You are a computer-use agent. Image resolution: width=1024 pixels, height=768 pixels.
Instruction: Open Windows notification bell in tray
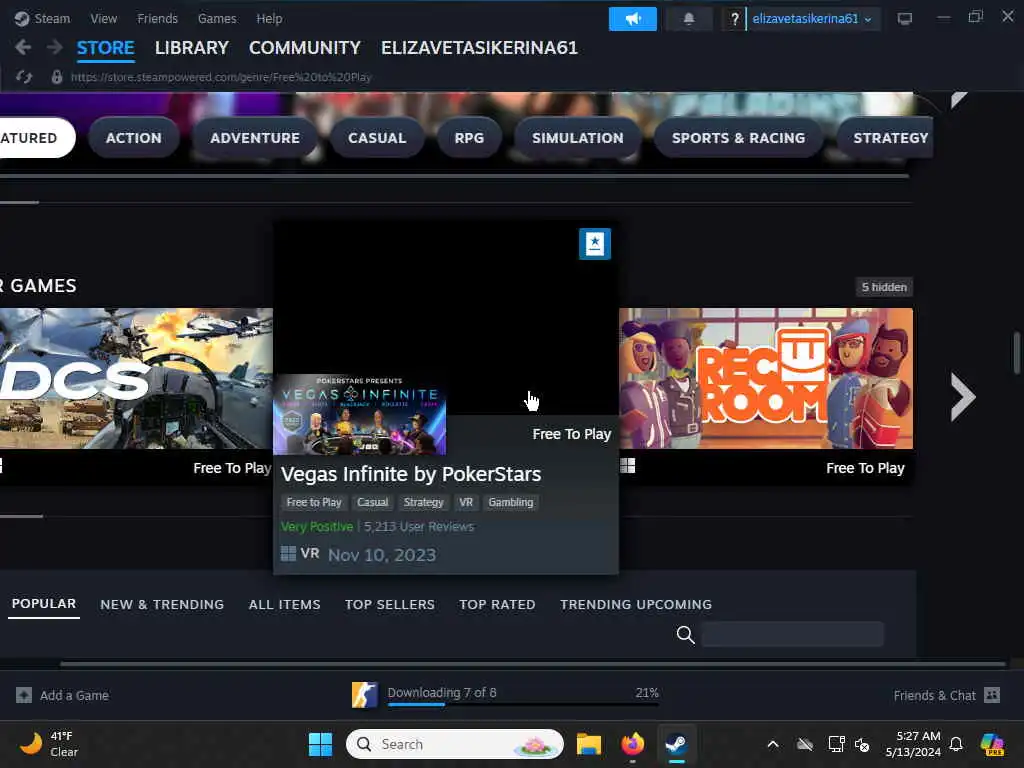(956, 744)
